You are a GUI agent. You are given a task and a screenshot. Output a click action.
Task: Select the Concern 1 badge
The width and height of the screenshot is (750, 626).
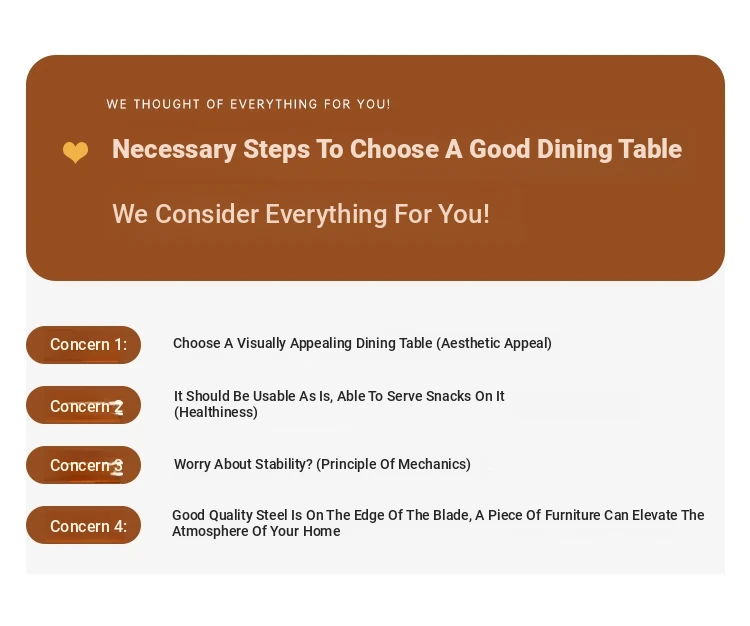tap(83, 345)
